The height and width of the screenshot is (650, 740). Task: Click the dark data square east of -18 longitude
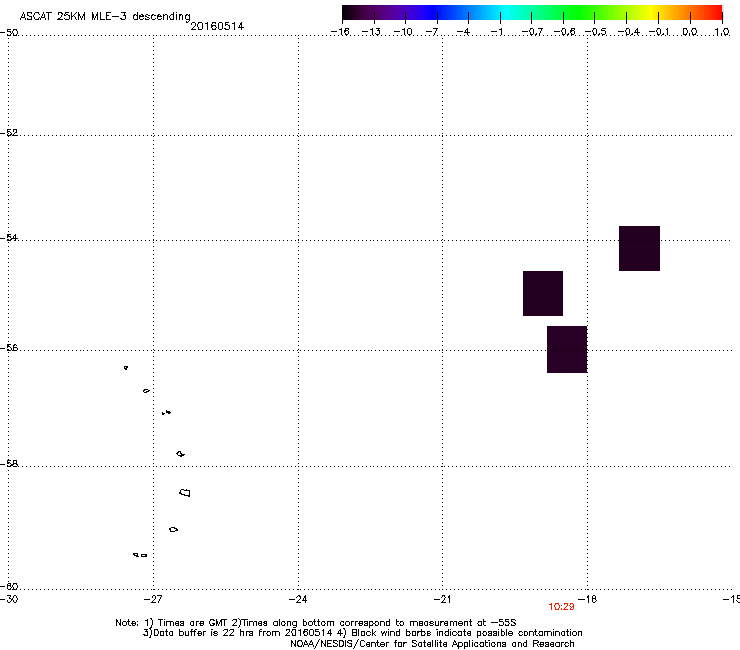(639, 248)
